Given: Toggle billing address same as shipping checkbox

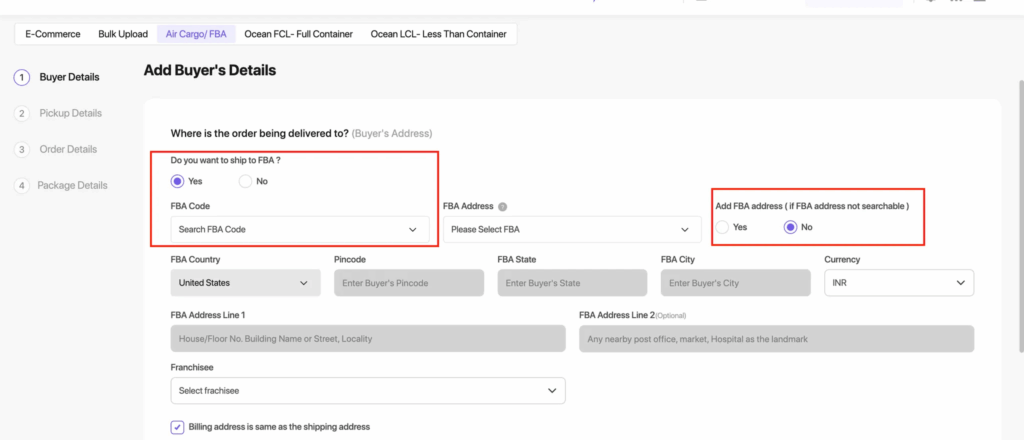Looking at the screenshot, I should tap(177, 427).
